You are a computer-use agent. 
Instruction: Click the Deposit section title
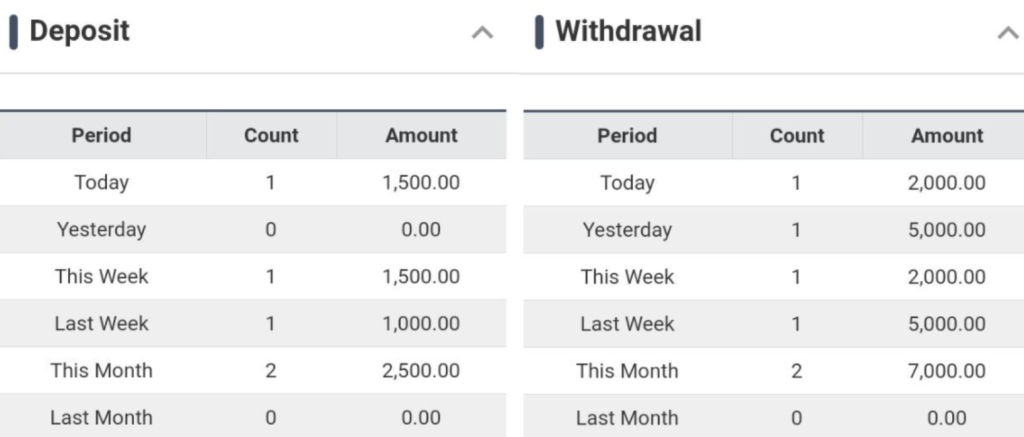click(x=80, y=32)
